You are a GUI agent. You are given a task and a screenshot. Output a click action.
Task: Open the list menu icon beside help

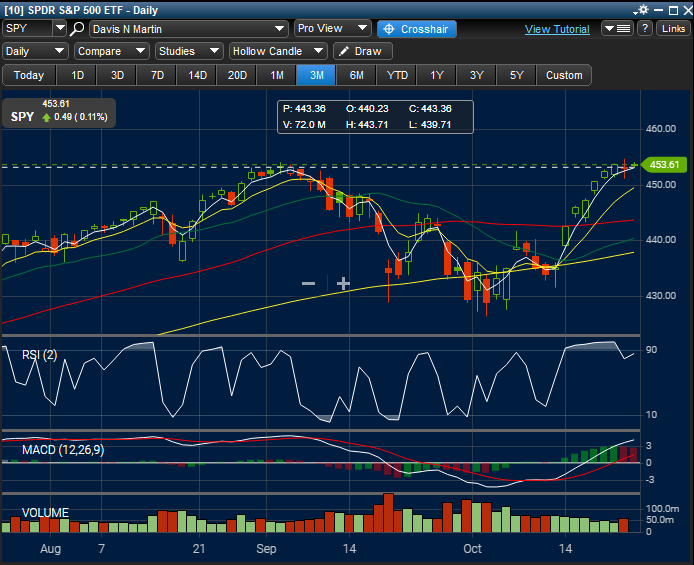coord(618,29)
